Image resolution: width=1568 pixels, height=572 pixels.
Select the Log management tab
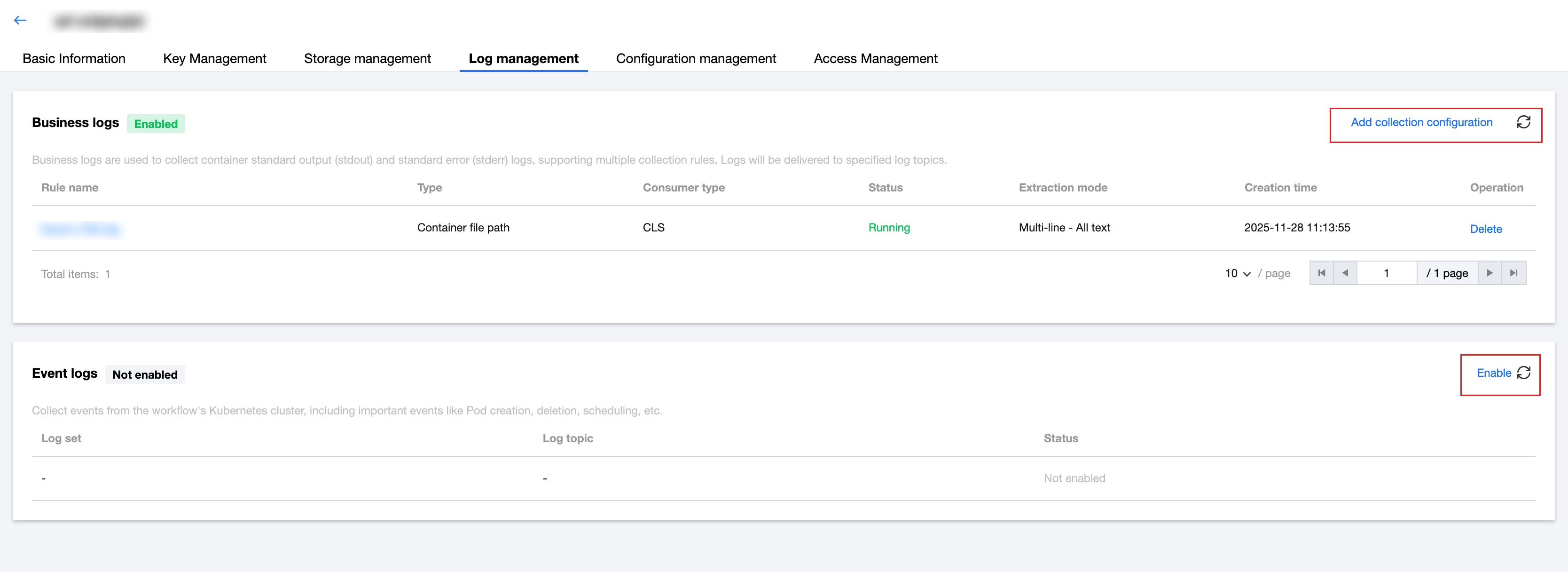tap(524, 58)
